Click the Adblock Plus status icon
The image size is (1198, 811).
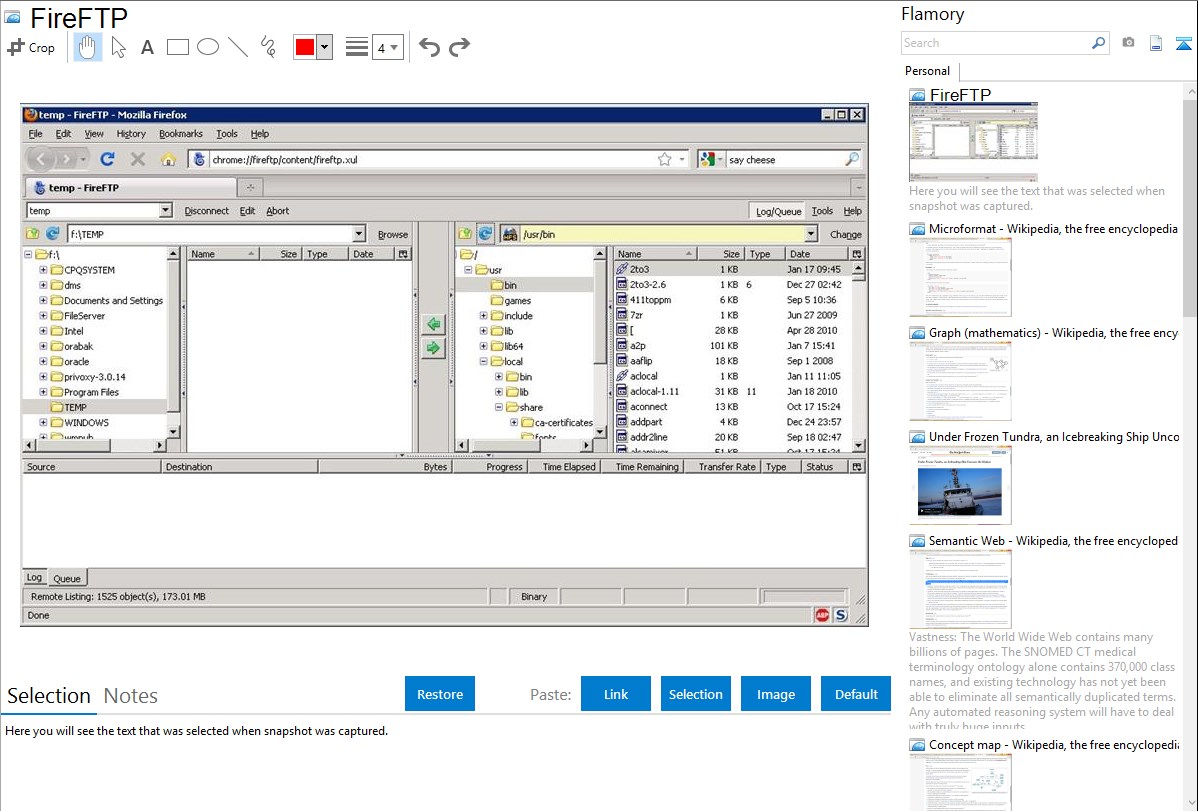pos(821,615)
